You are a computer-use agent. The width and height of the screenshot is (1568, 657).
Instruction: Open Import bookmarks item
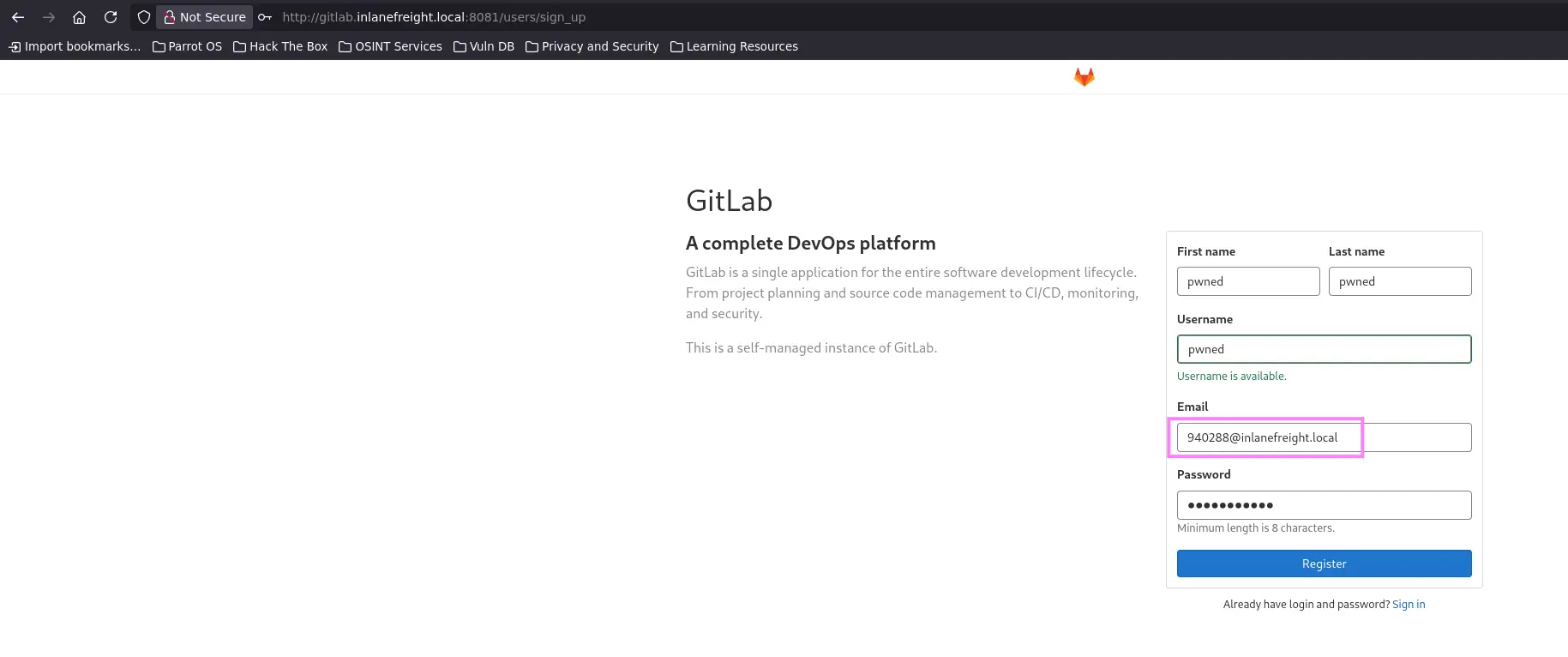75,46
